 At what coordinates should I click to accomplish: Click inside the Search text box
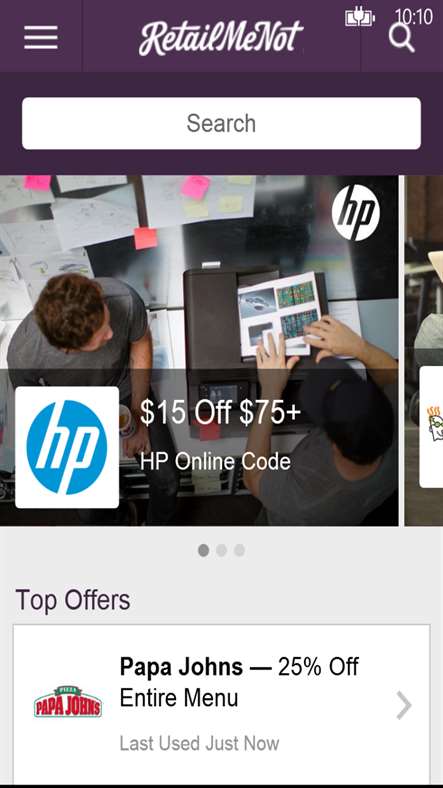click(x=222, y=124)
